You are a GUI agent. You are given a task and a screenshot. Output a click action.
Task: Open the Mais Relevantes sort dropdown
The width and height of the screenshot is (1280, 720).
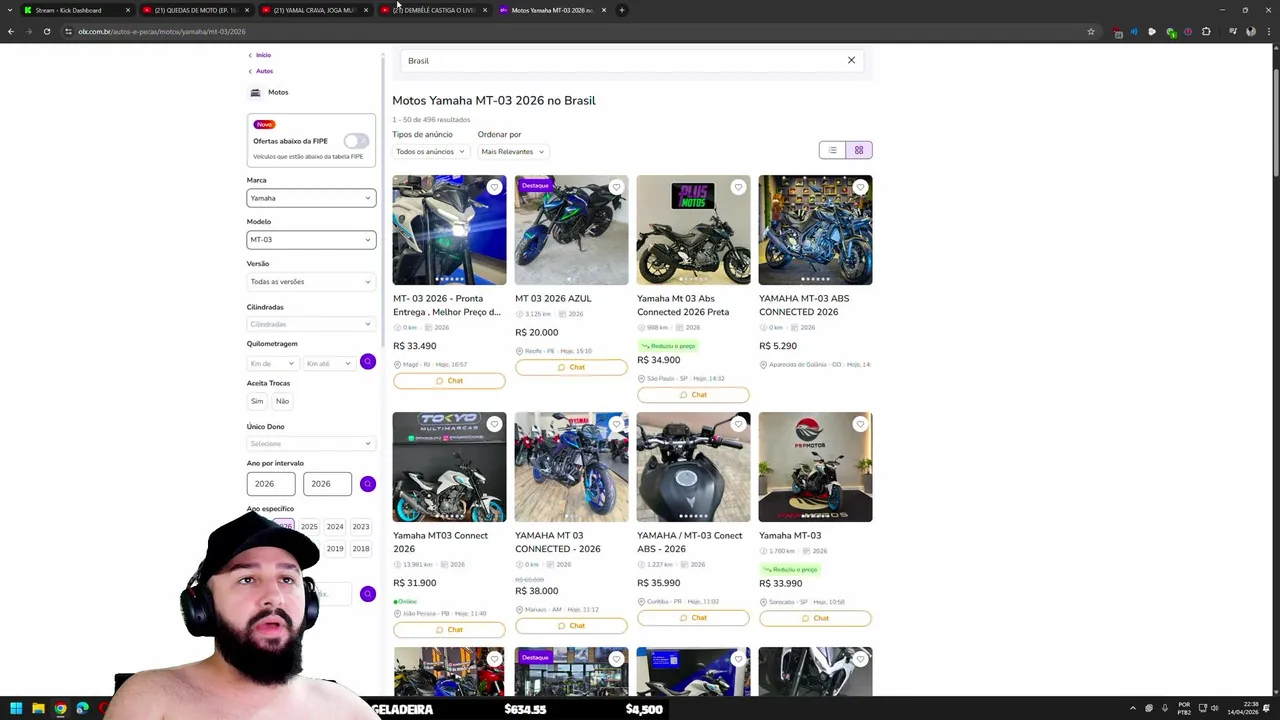[x=512, y=152]
